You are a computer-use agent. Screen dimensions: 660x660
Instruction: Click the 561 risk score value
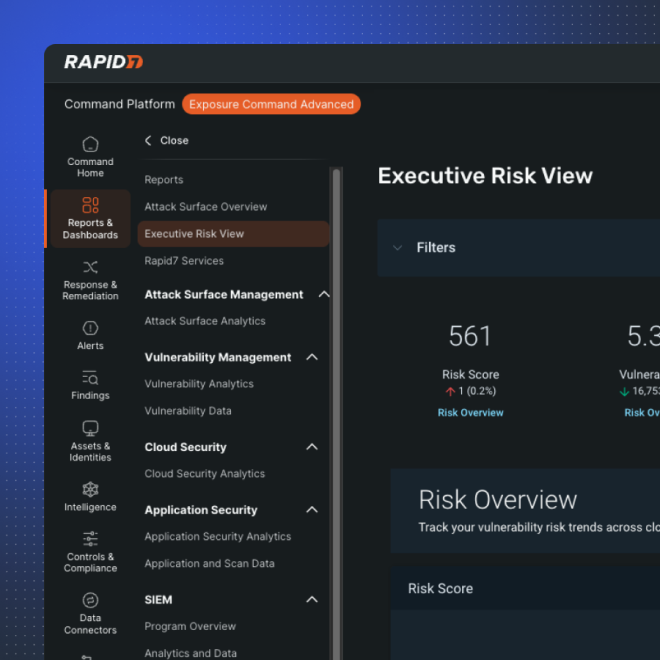click(470, 336)
